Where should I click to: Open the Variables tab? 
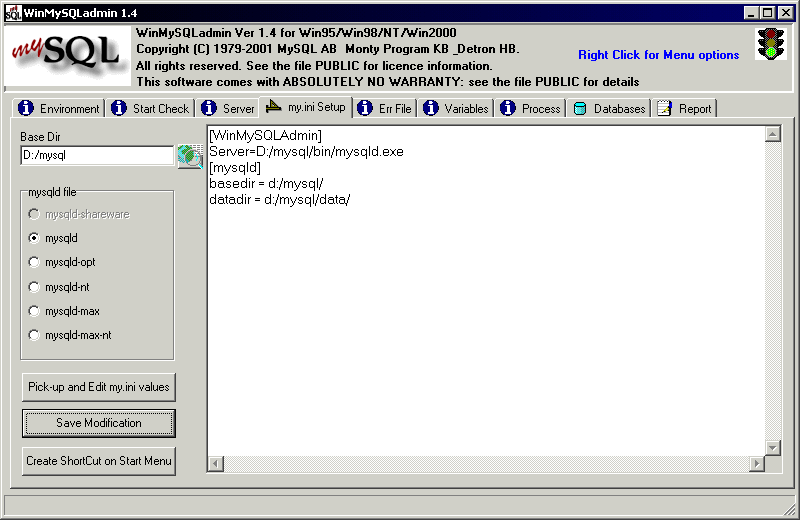[x=456, y=108]
